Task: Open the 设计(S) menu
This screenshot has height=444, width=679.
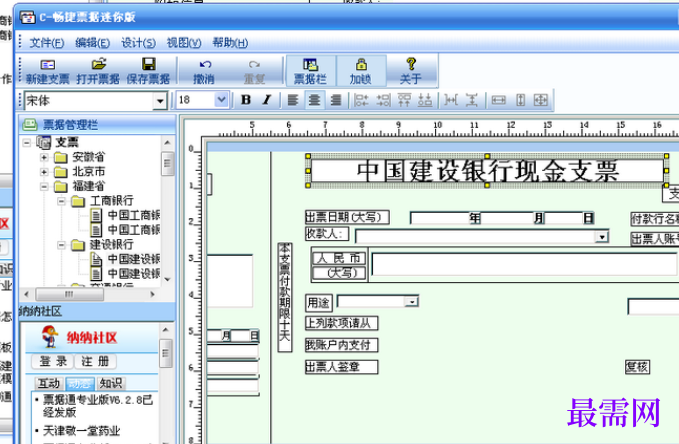Action: [x=138, y=42]
